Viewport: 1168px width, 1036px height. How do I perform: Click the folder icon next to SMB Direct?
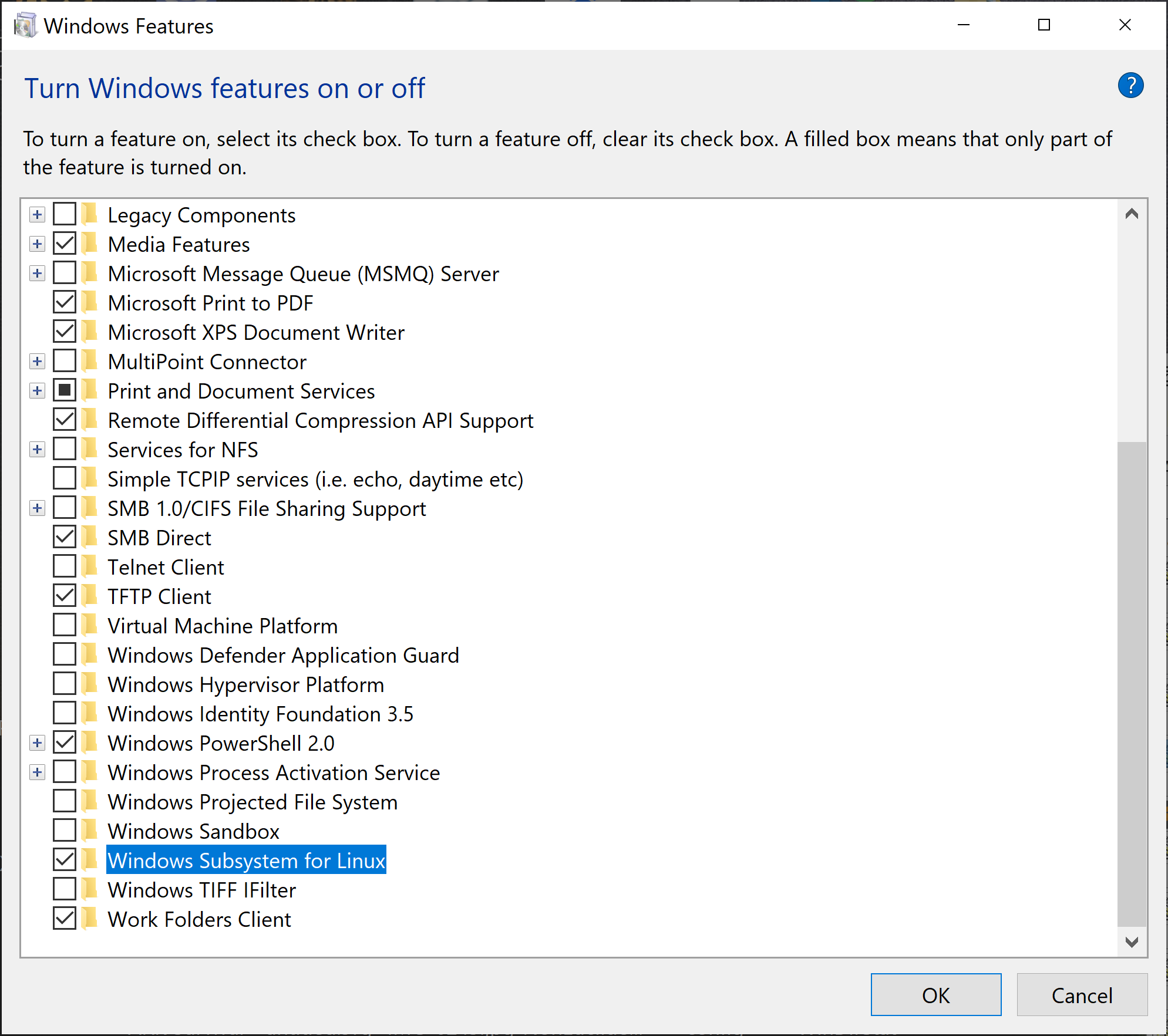(x=89, y=537)
